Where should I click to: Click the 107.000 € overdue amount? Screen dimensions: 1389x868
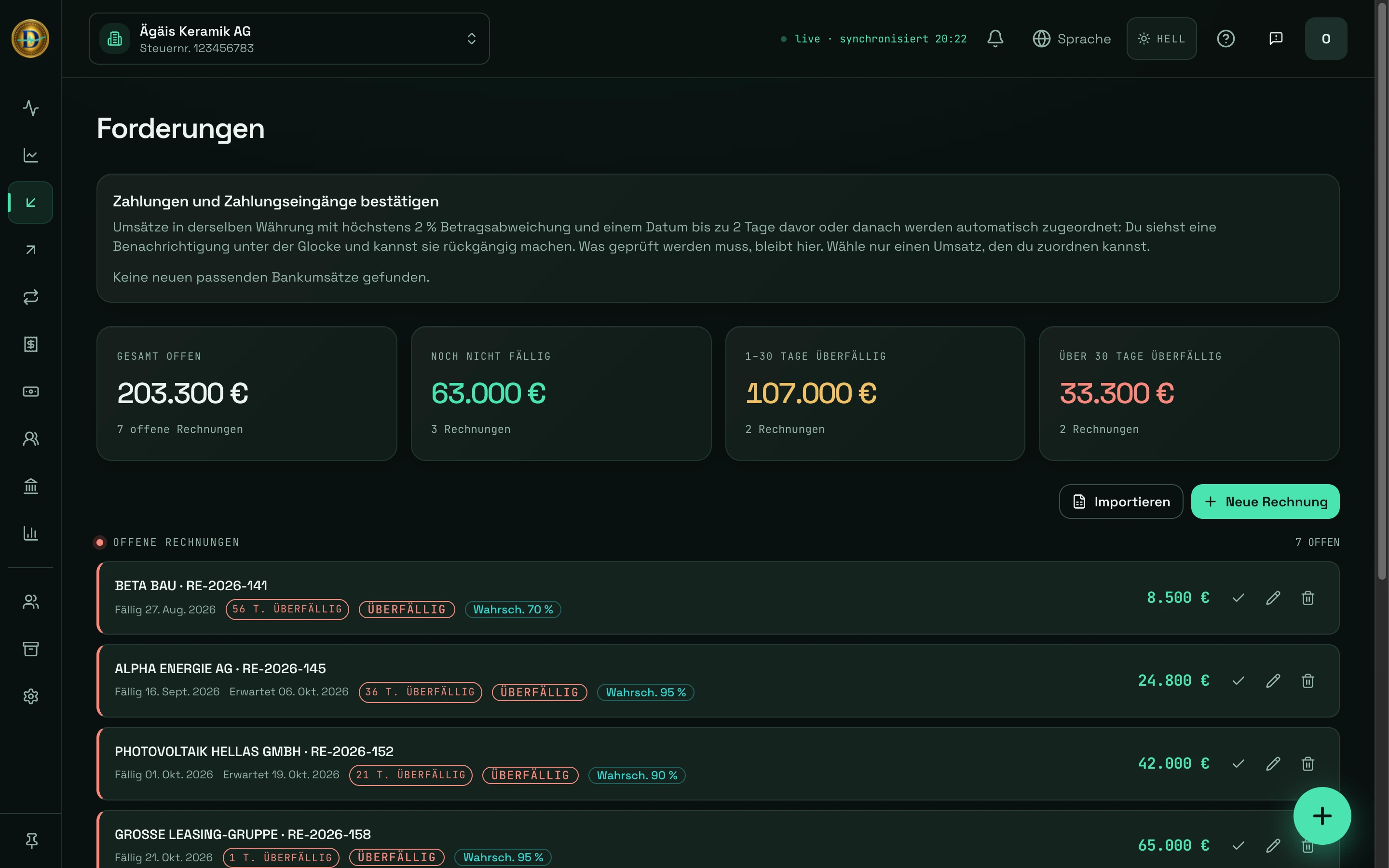pos(810,393)
